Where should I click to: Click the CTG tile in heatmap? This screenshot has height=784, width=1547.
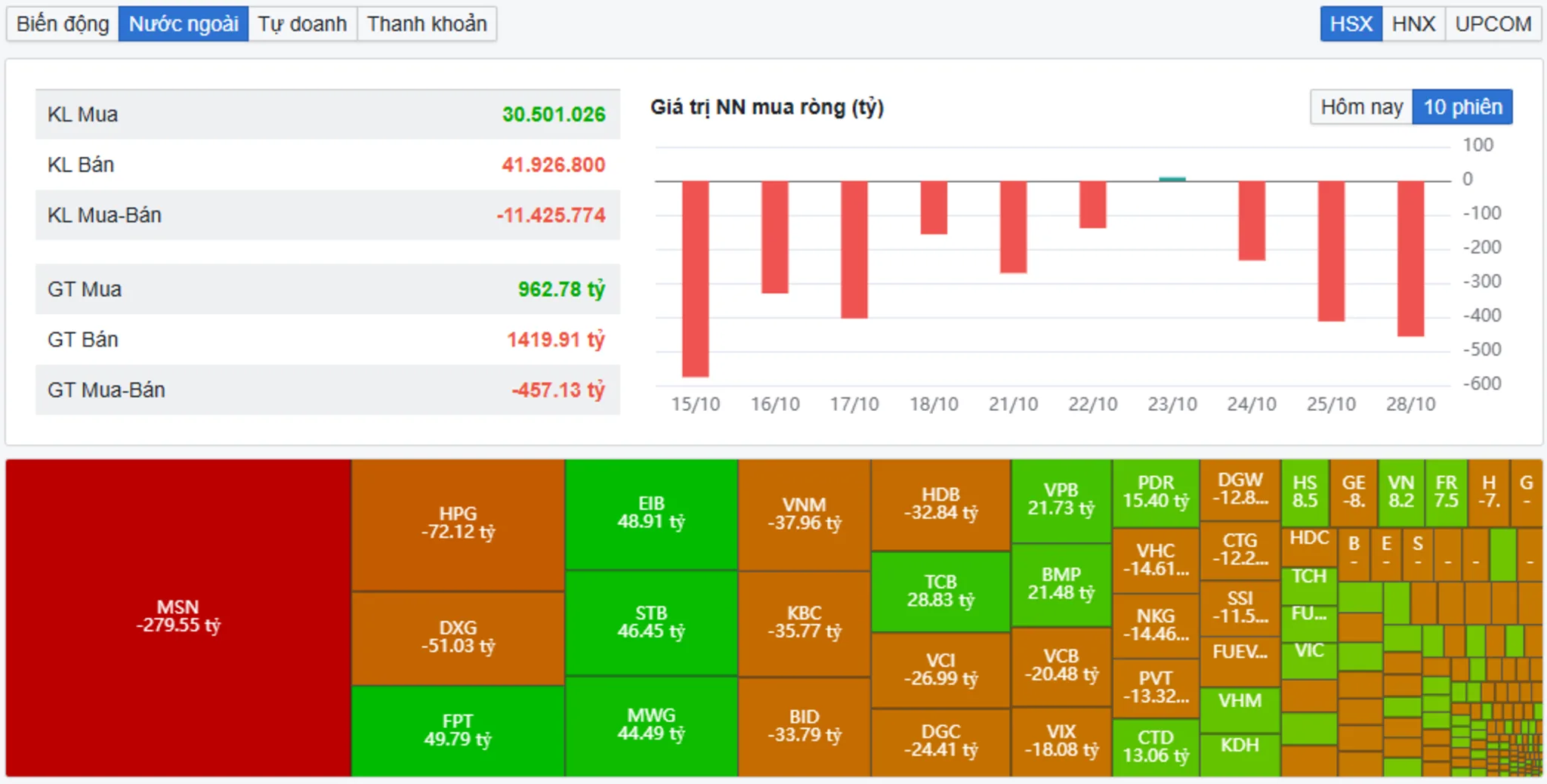(1240, 551)
